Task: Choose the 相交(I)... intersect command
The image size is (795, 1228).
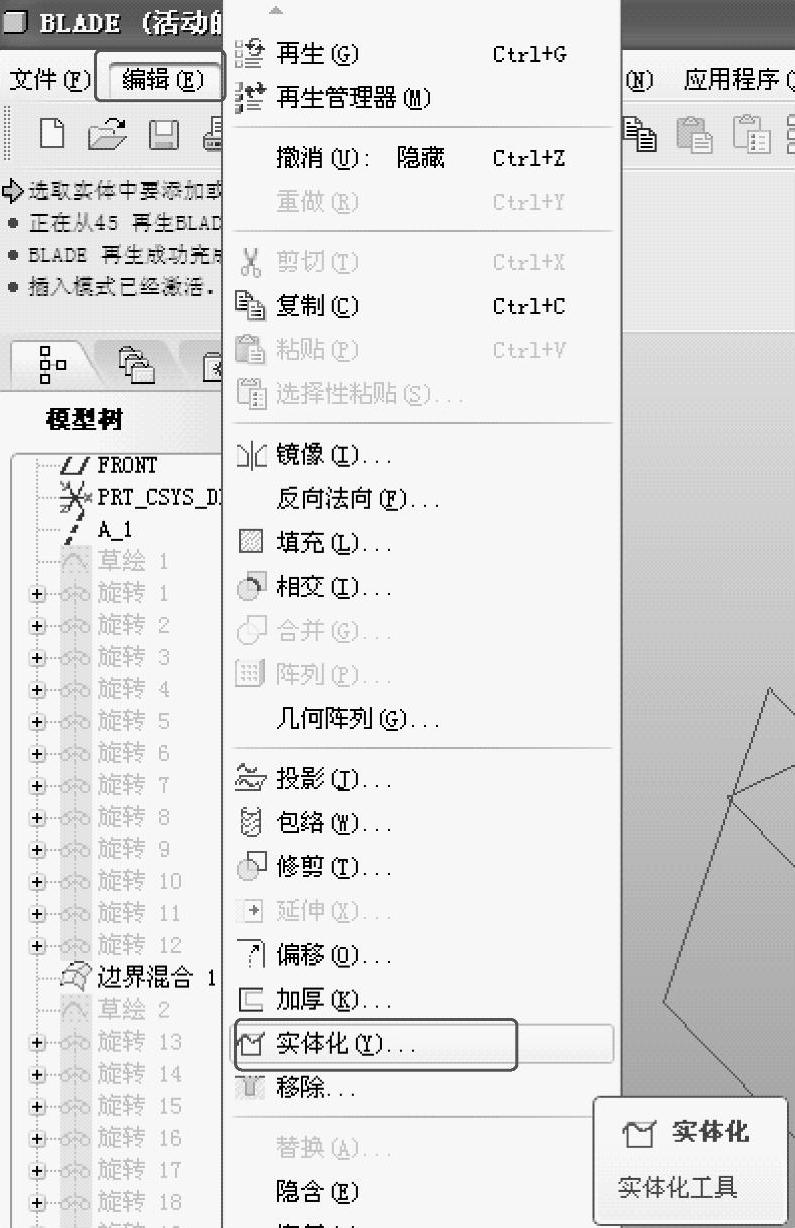Action: pyautogui.click(x=421, y=588)
